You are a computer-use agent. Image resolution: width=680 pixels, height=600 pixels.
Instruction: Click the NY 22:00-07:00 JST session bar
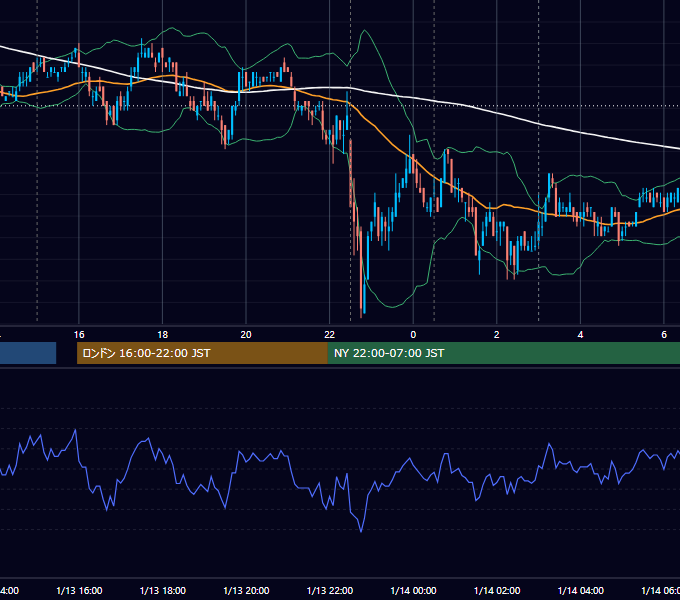point(503,353)
